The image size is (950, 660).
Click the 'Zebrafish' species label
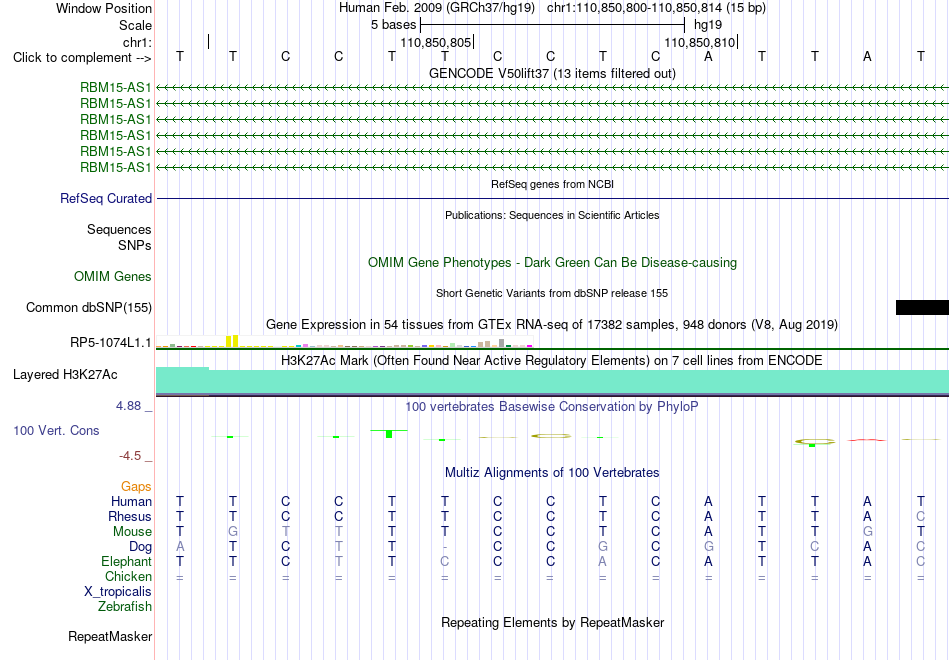point(125,606)
